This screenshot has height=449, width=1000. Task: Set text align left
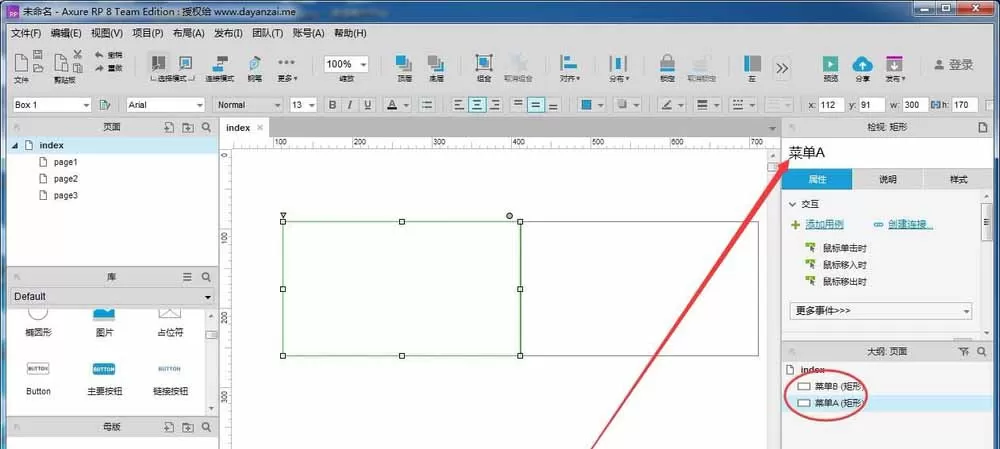459,105
